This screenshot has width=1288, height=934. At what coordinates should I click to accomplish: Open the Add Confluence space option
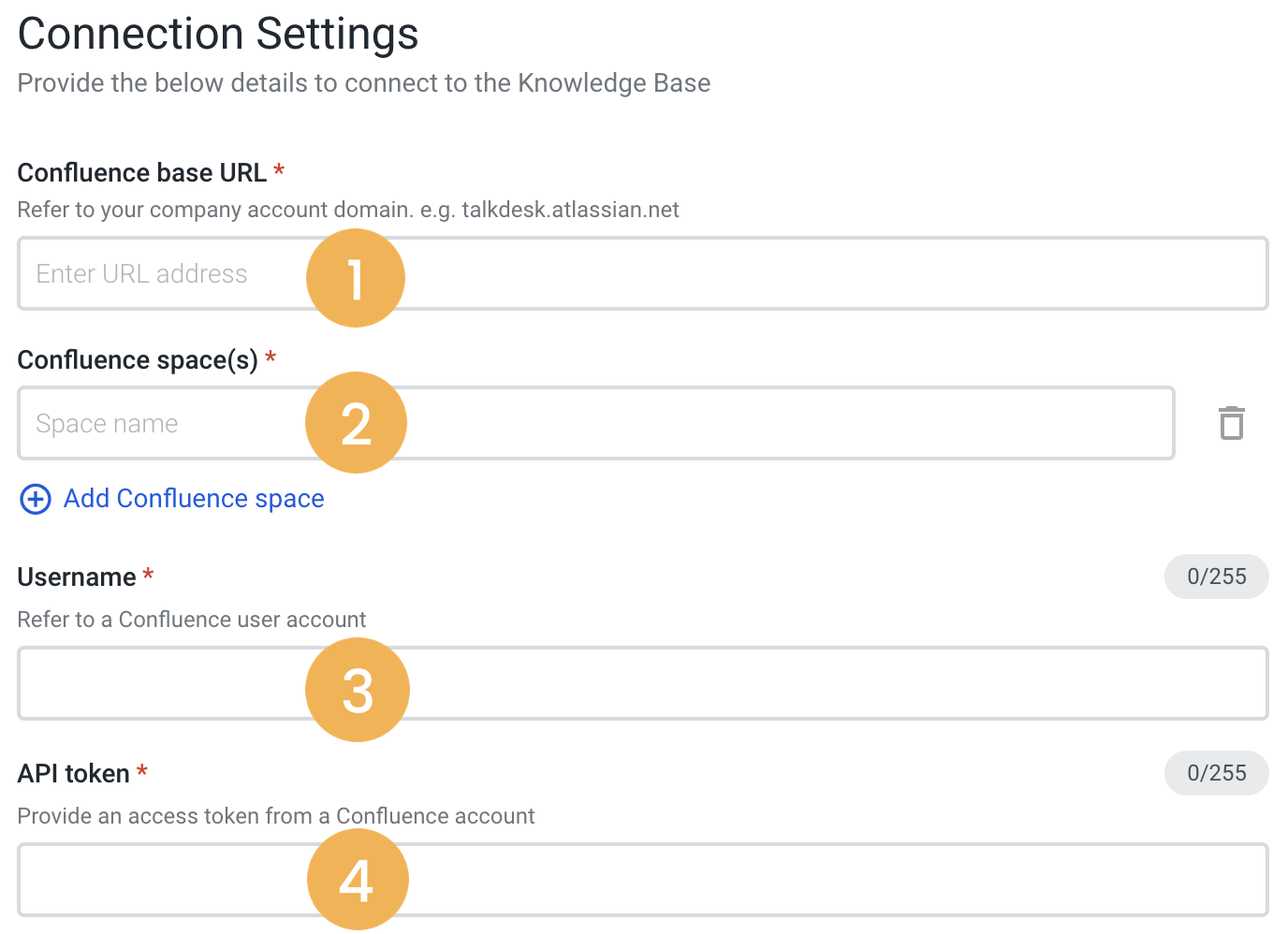193,498
